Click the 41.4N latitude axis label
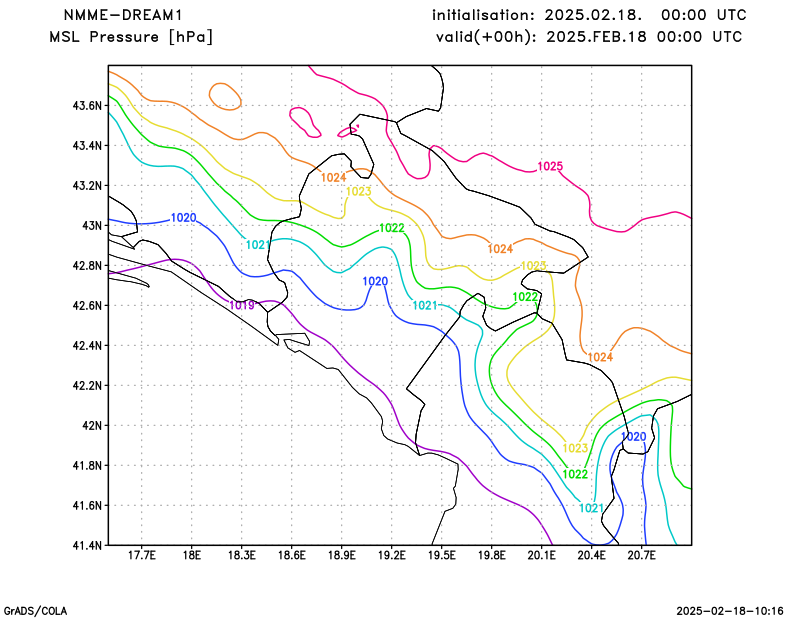The height and width of the screenshot is (618, 800). [88, 546]
